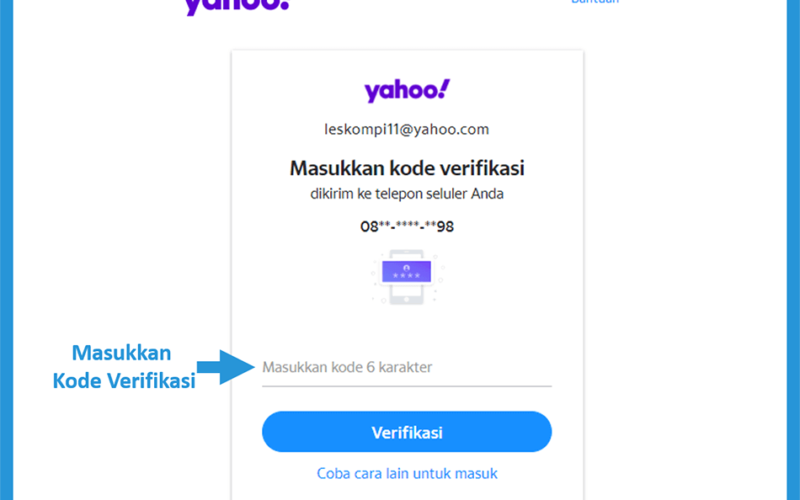800x500 pixels.
Task: Click the word 'Masukkan' in blue annotation
Action: click(121, 353)
